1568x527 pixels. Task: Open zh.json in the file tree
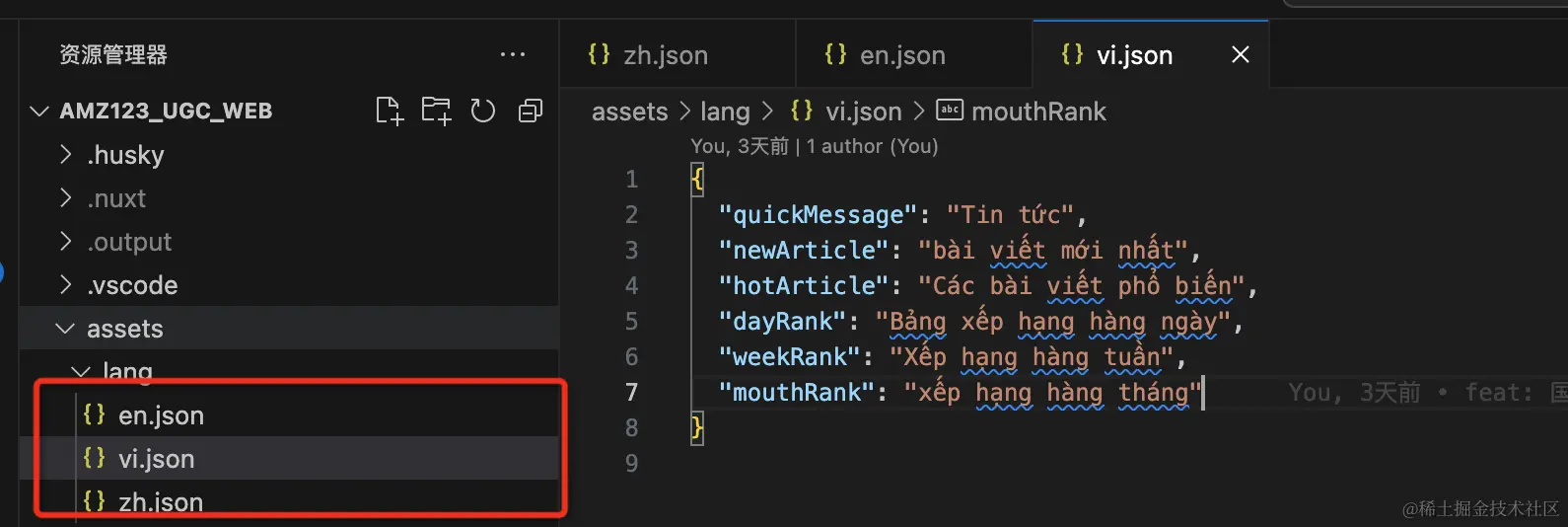pyautogui.click(x=289, y=502)
